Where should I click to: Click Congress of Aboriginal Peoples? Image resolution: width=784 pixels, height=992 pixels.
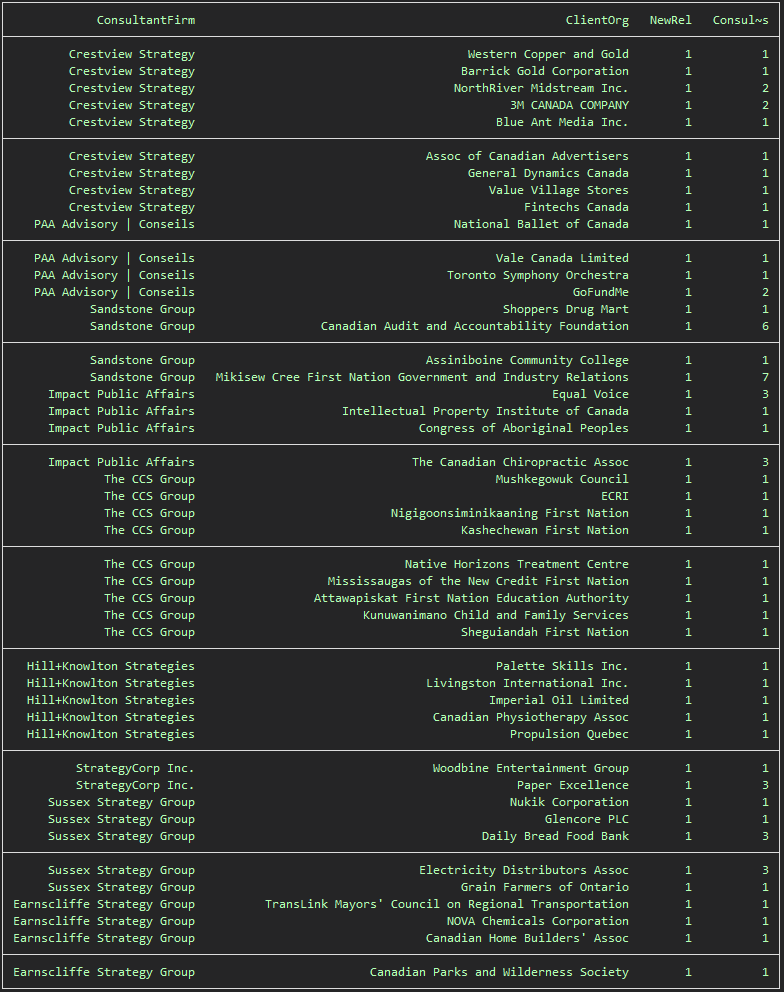[523, 428]
